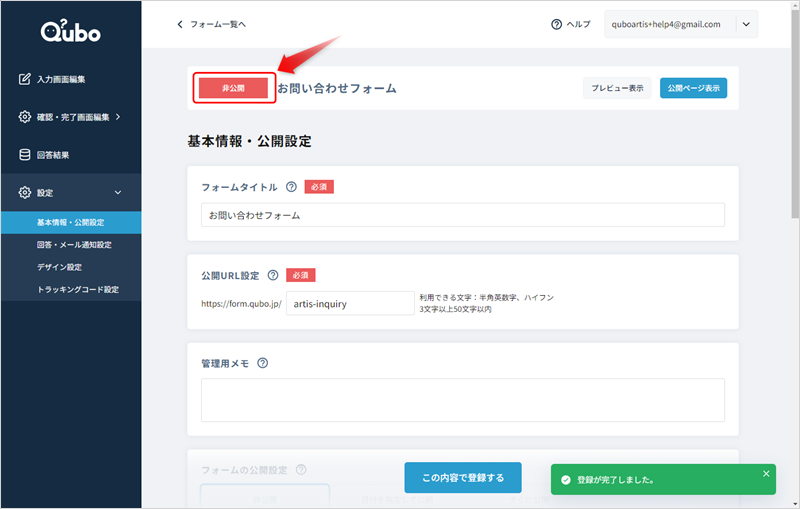Click the 回答結果 database icon
This screenshot has width=800, height=509.
click(24, 155)
